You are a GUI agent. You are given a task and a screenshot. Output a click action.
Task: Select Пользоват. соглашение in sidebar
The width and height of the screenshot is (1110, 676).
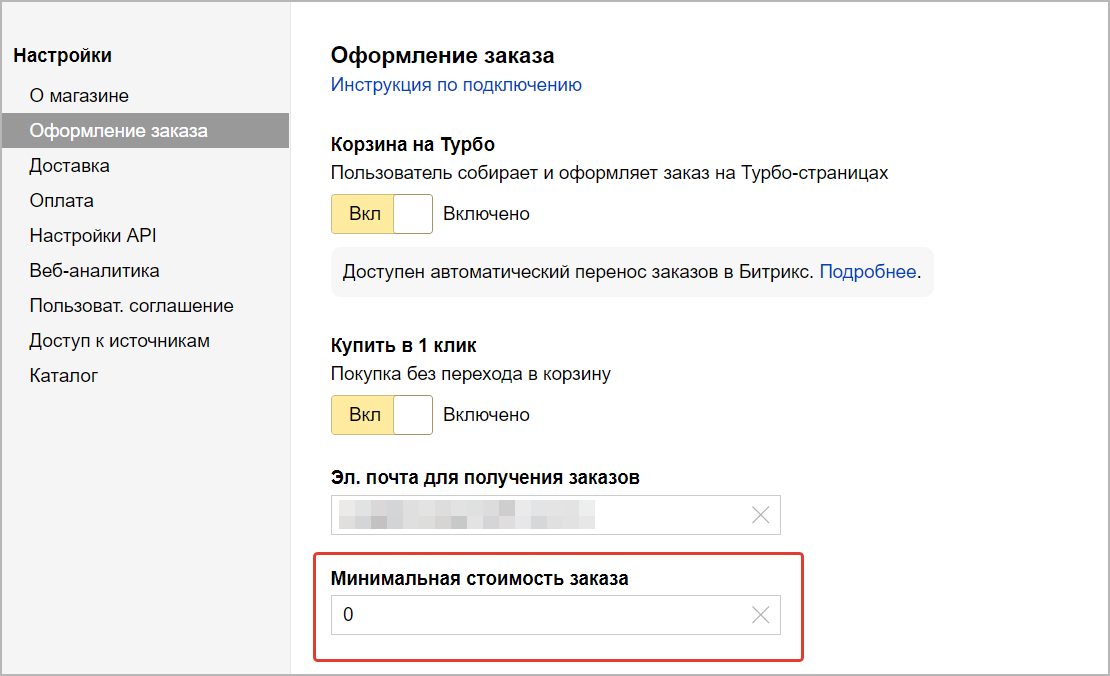(x=131, y=306)
